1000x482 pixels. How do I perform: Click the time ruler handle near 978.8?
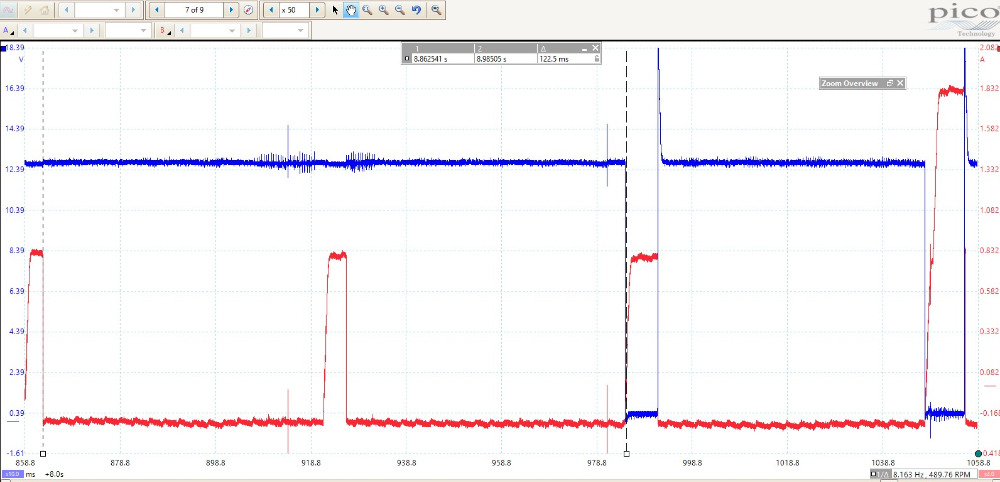pos(626,453)
